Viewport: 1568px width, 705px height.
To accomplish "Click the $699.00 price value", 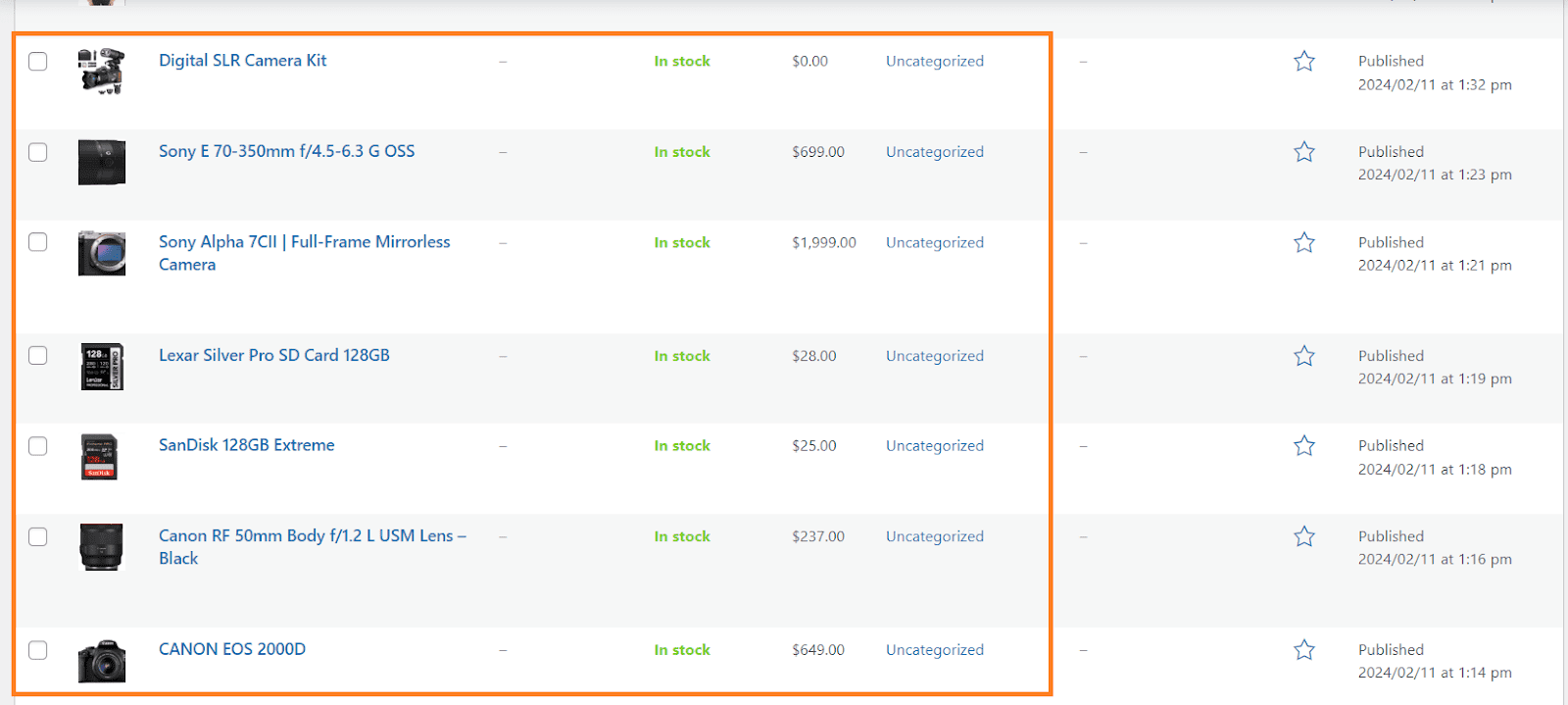I will [x=818, y=152].
